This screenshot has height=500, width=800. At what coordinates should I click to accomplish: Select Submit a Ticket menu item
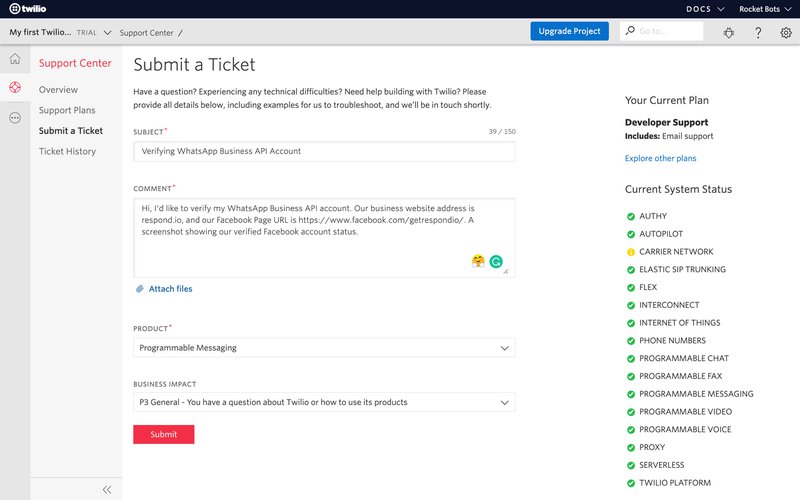[x=71, y=131]
